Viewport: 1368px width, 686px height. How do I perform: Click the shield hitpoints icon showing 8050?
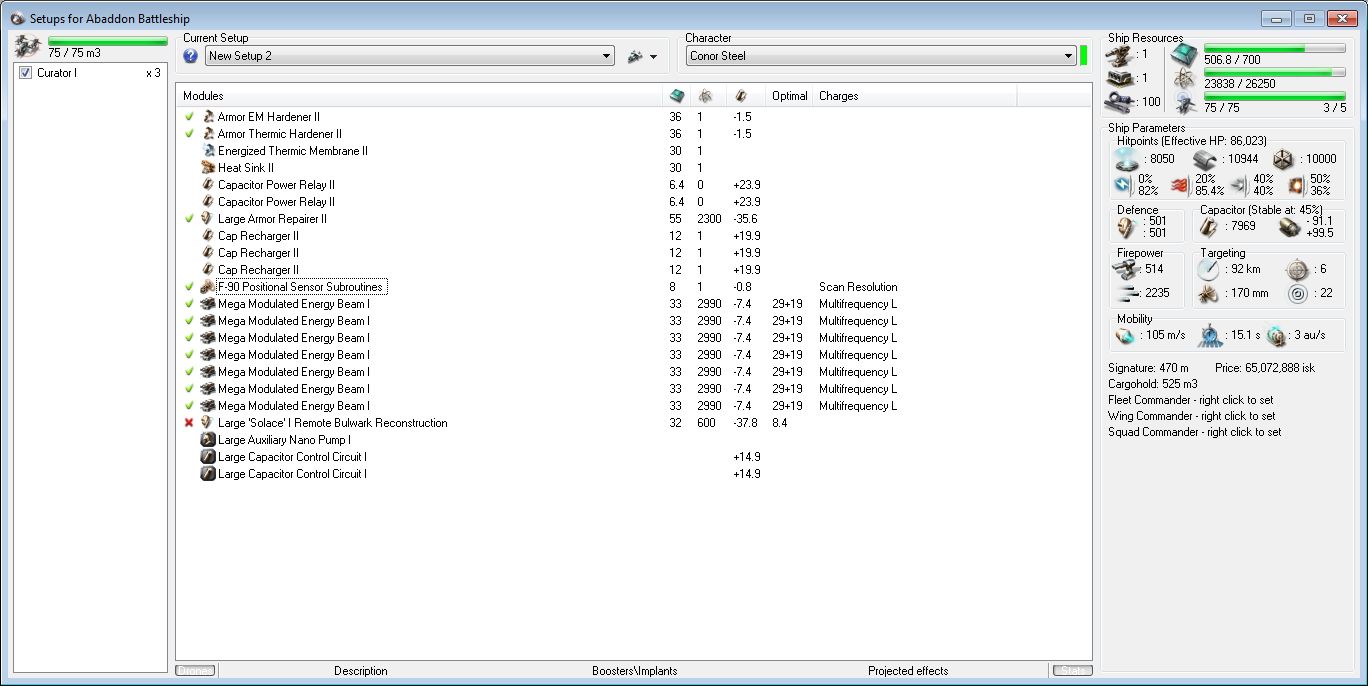(x=1127, y=159)
